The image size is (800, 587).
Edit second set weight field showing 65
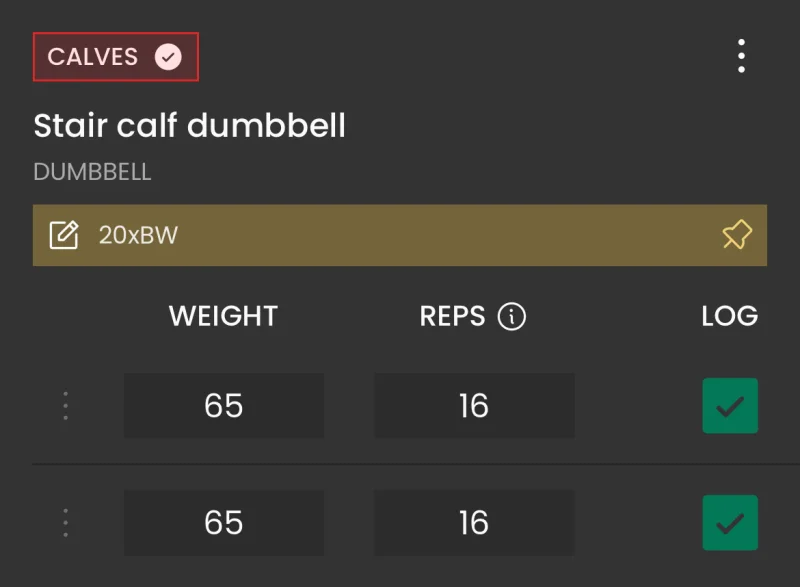click(x=224, y=523)
